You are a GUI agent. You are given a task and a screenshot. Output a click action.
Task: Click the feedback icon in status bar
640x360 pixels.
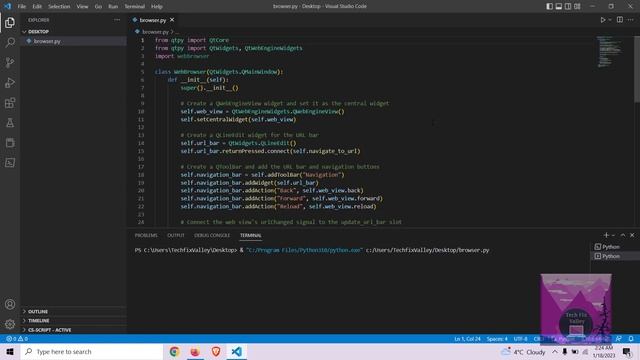[x=619, y=339]
